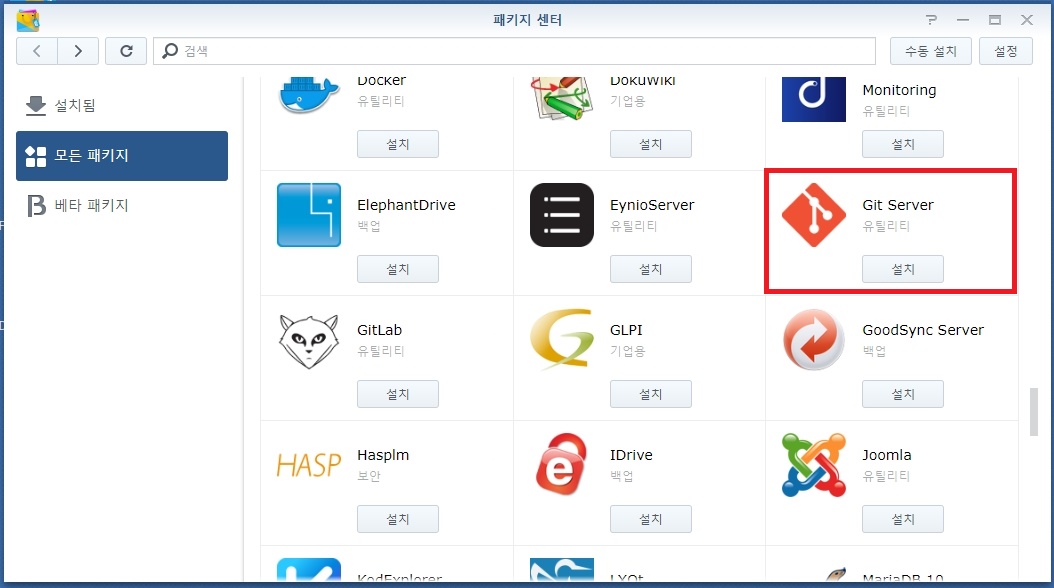Click the package list vertical scrollbar thumb
This screenshot has height=588, width=1054.
pyautogui.click(x=1034, y=412)
